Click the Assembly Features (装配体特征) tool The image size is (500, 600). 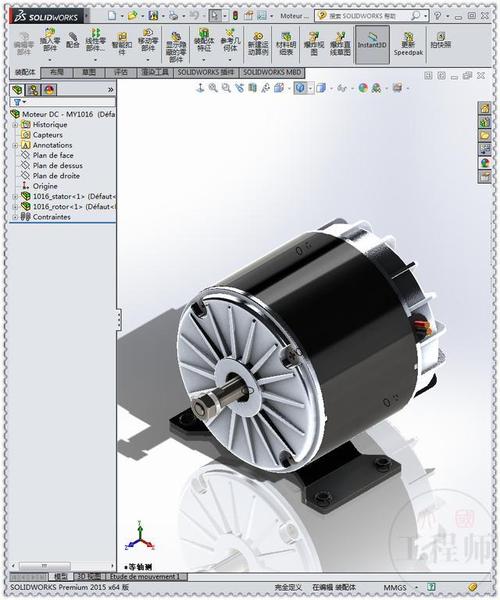click(204, 40)
